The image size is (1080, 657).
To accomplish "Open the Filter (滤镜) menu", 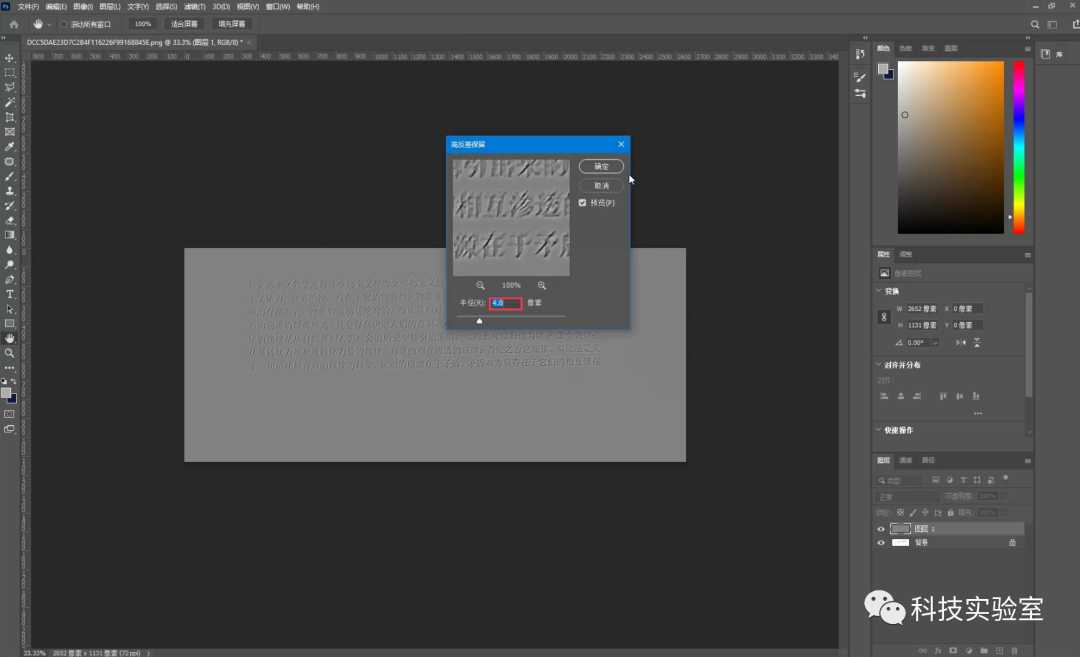I will pyautogui.click(x=193, y=6).
